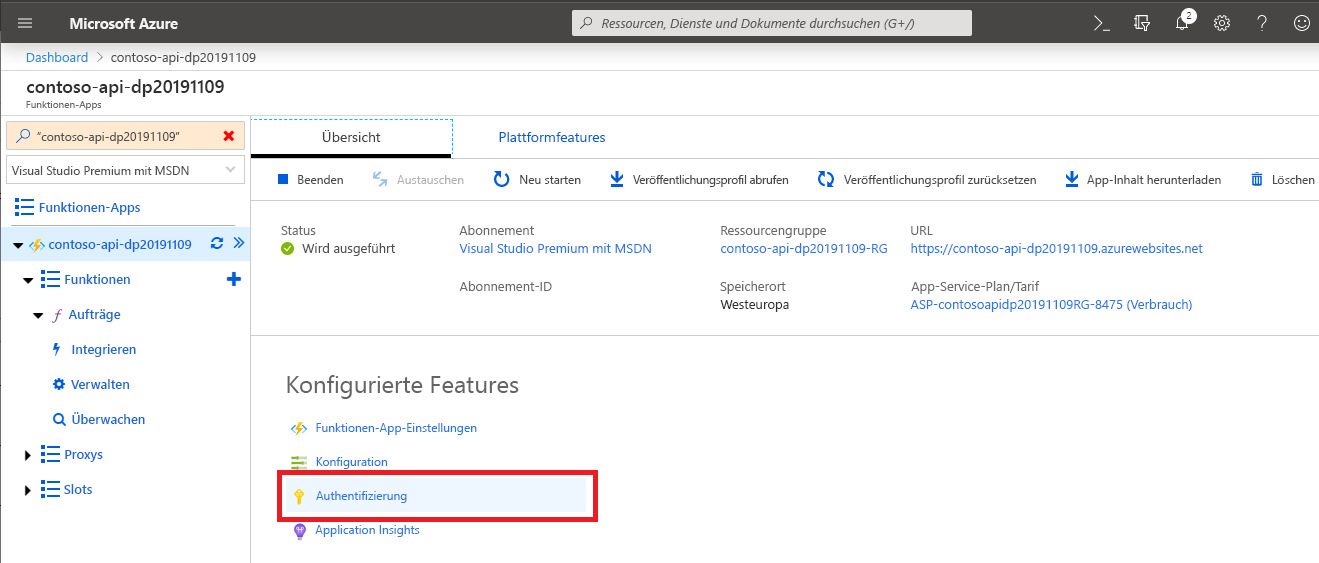Open Funktionen-App-Einstellungen
This screenshot has width=1319, height=563.
(396, 427)
